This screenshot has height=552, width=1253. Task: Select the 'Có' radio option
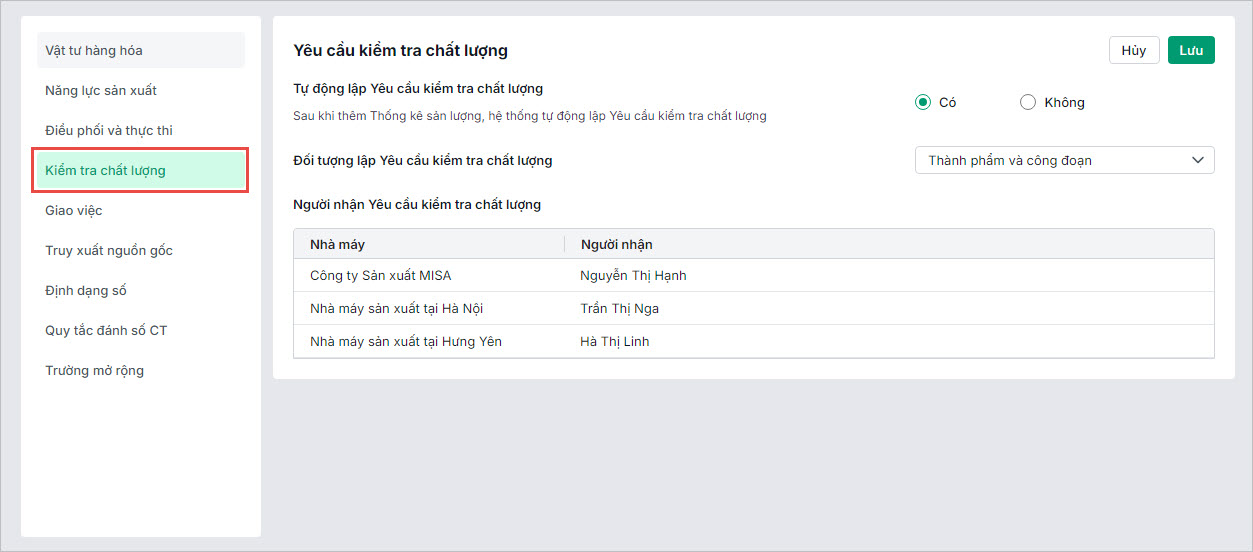click(923, 102)
